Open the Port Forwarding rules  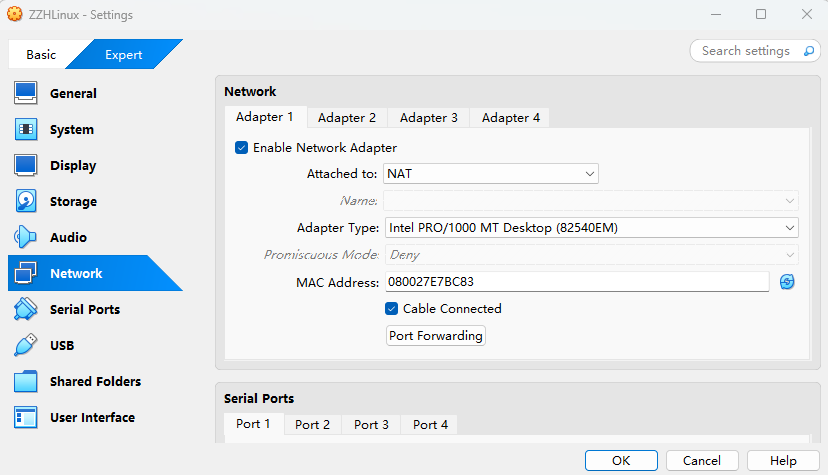pyautogui.click(x=436, y=336)
